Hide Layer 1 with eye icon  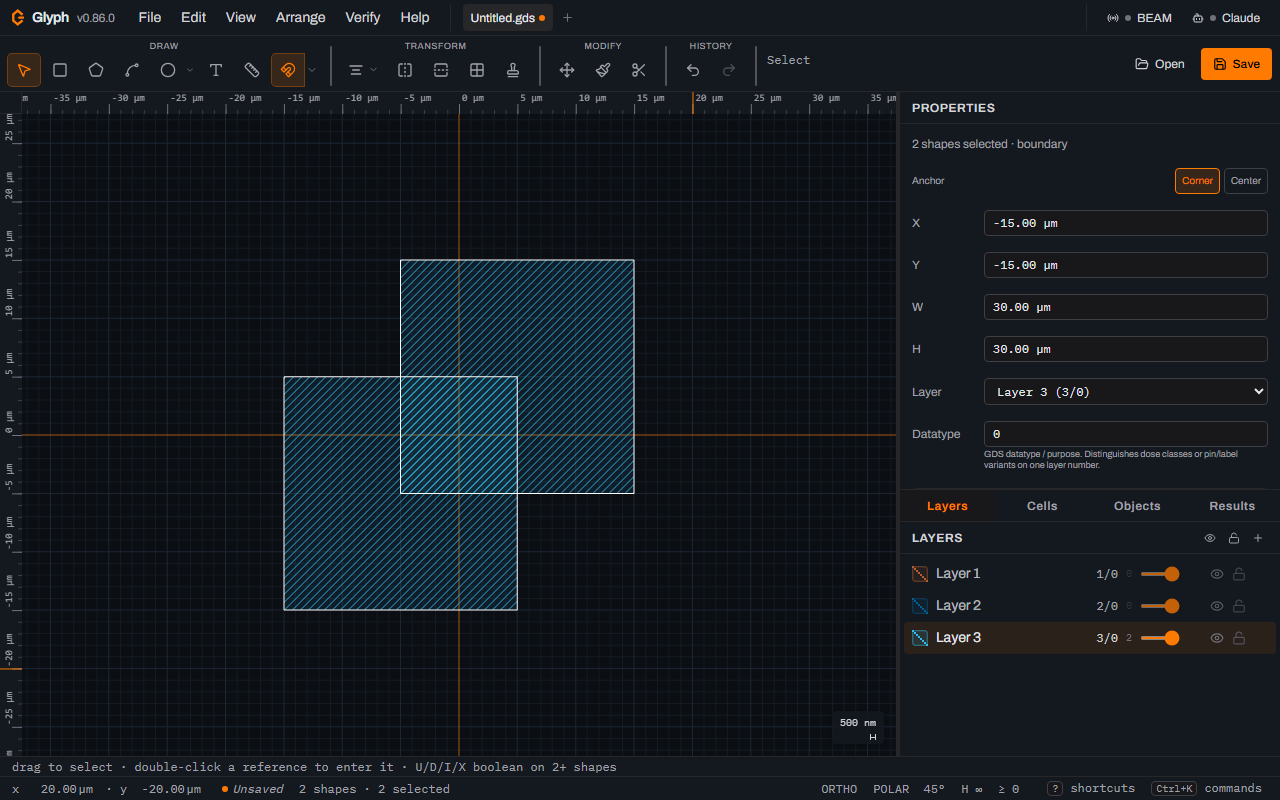(x=1217, y=574)
